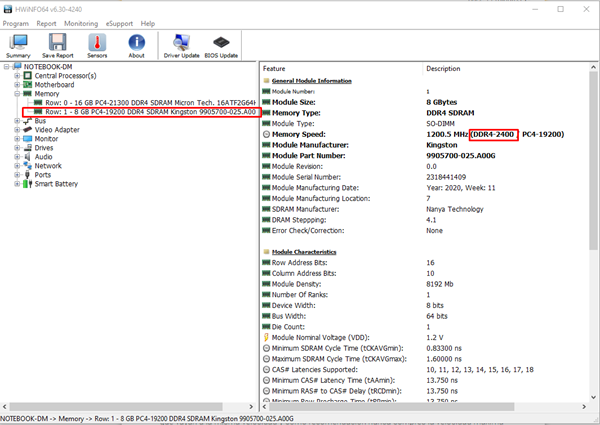Select Video Adapter in the tree

pos(57,129)
